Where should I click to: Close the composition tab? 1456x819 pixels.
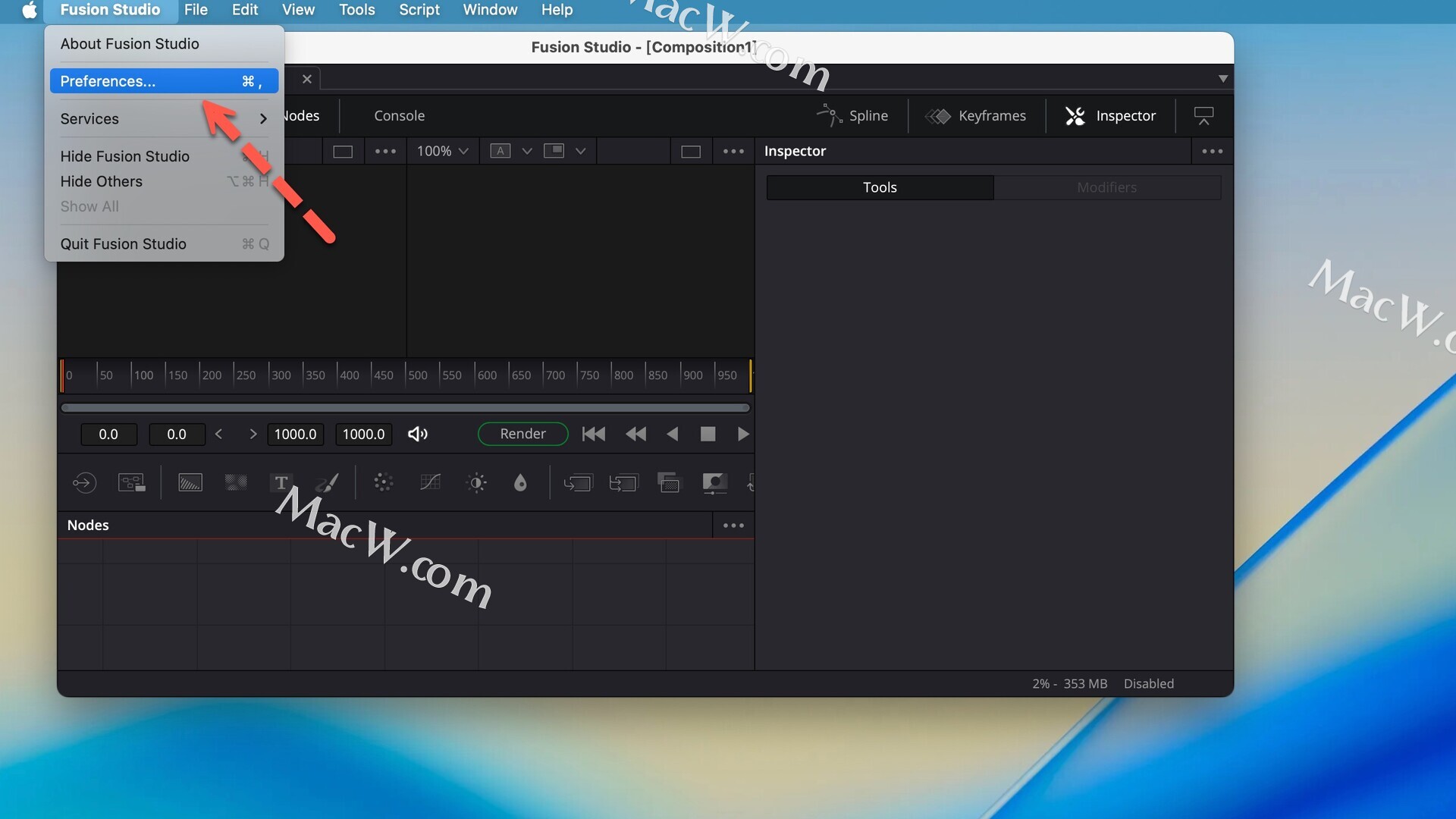[307, 79]
